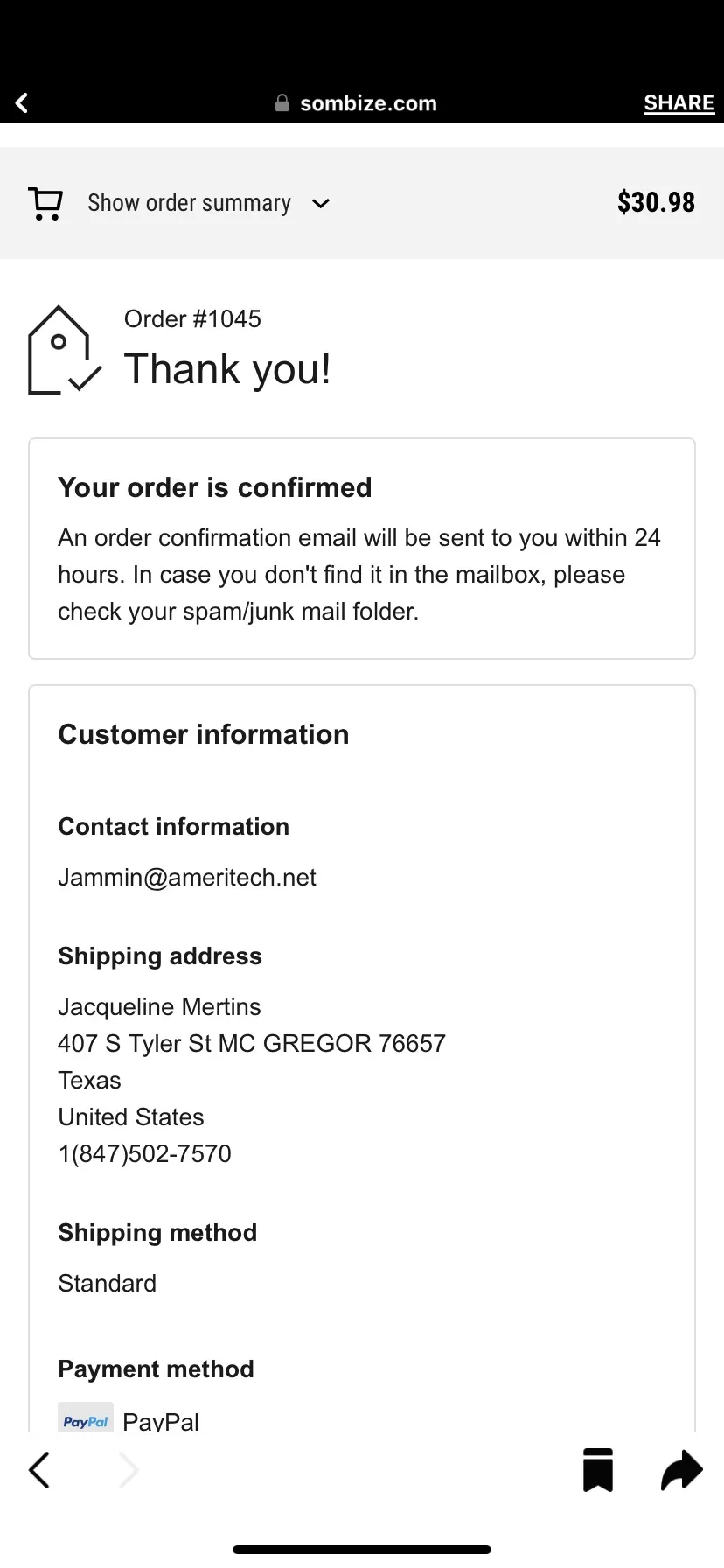Tap the shopping cart icon
Screen dimensions: 724x1568
[45, 204]
